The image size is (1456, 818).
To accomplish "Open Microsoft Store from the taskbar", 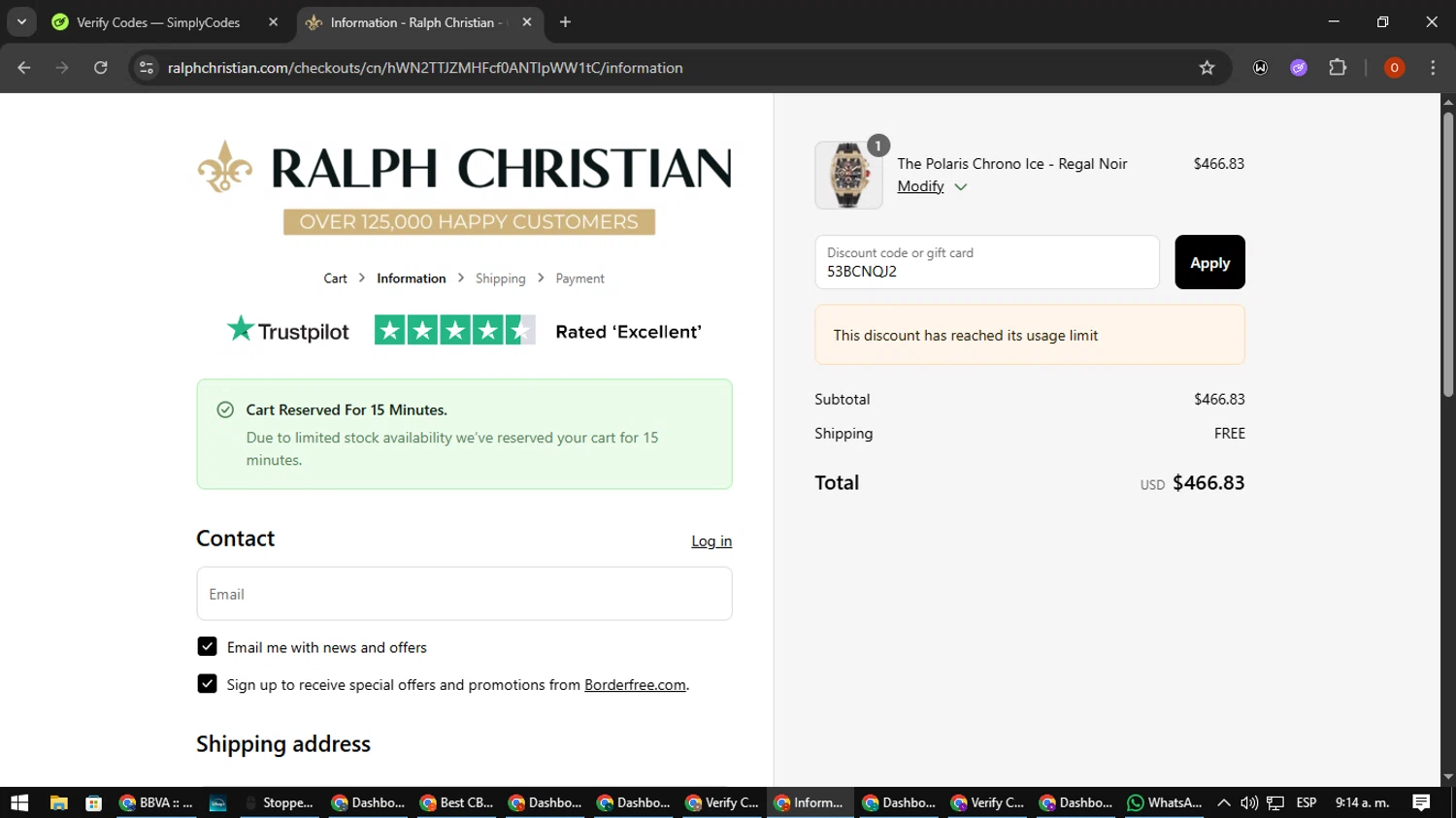I will 93,802.
